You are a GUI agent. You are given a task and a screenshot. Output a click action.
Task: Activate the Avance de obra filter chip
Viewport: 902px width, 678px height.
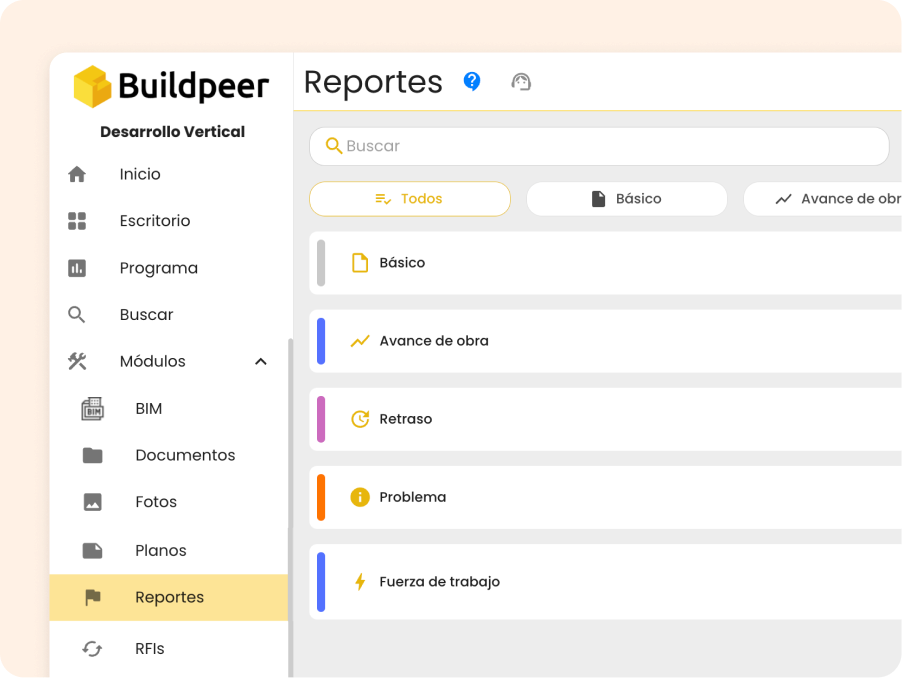coord(840,199)
